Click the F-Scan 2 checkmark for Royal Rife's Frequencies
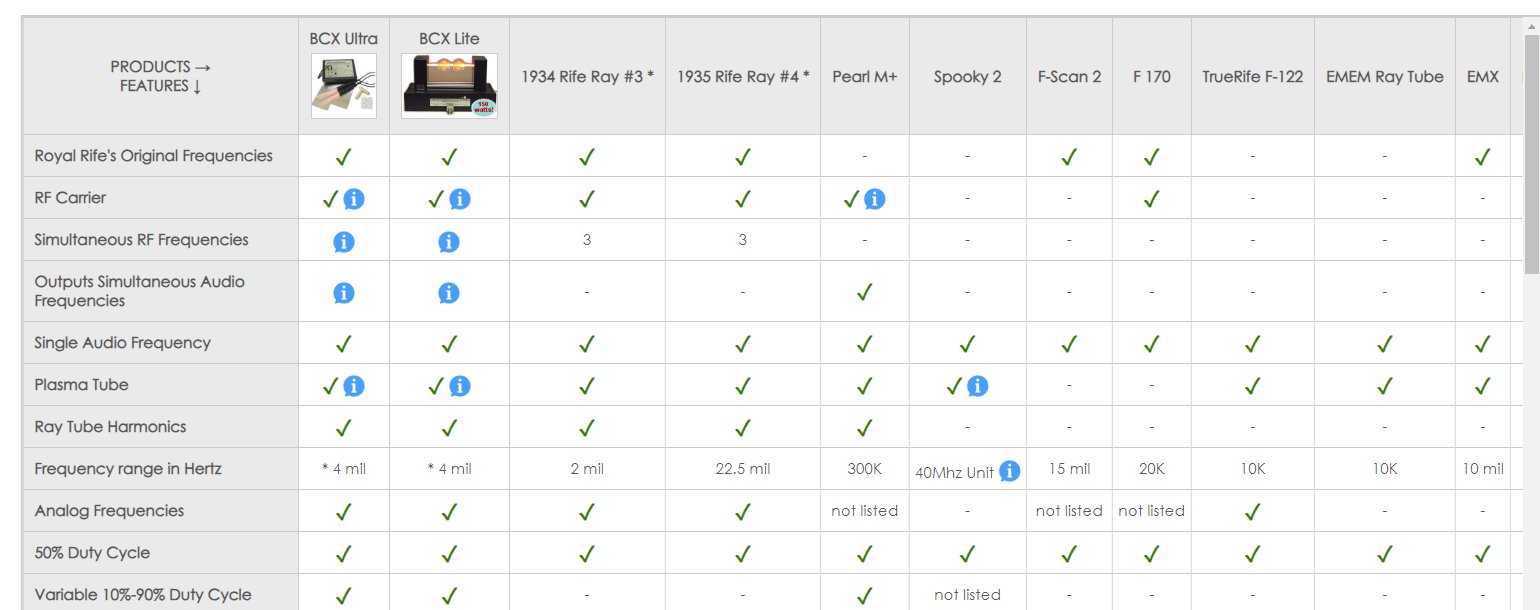Viewport: 1540px width, 610px height. click(x=1069, y=156)
